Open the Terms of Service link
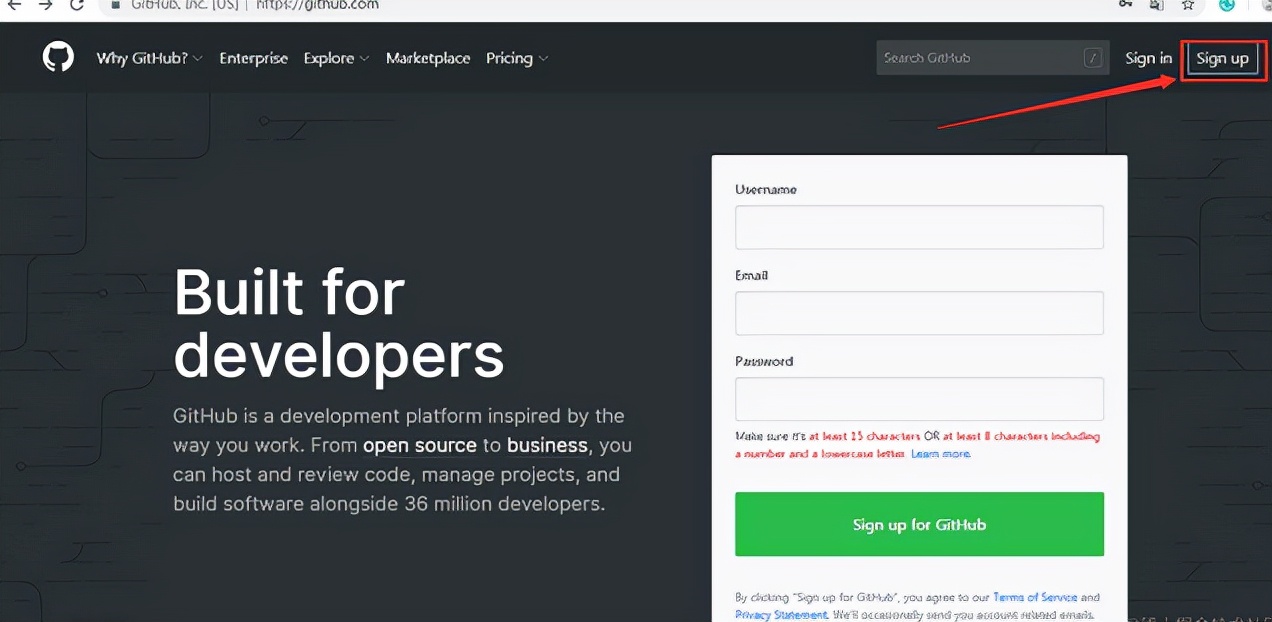The width and height of the screenshot is (1272, 622). point(1035,597)
